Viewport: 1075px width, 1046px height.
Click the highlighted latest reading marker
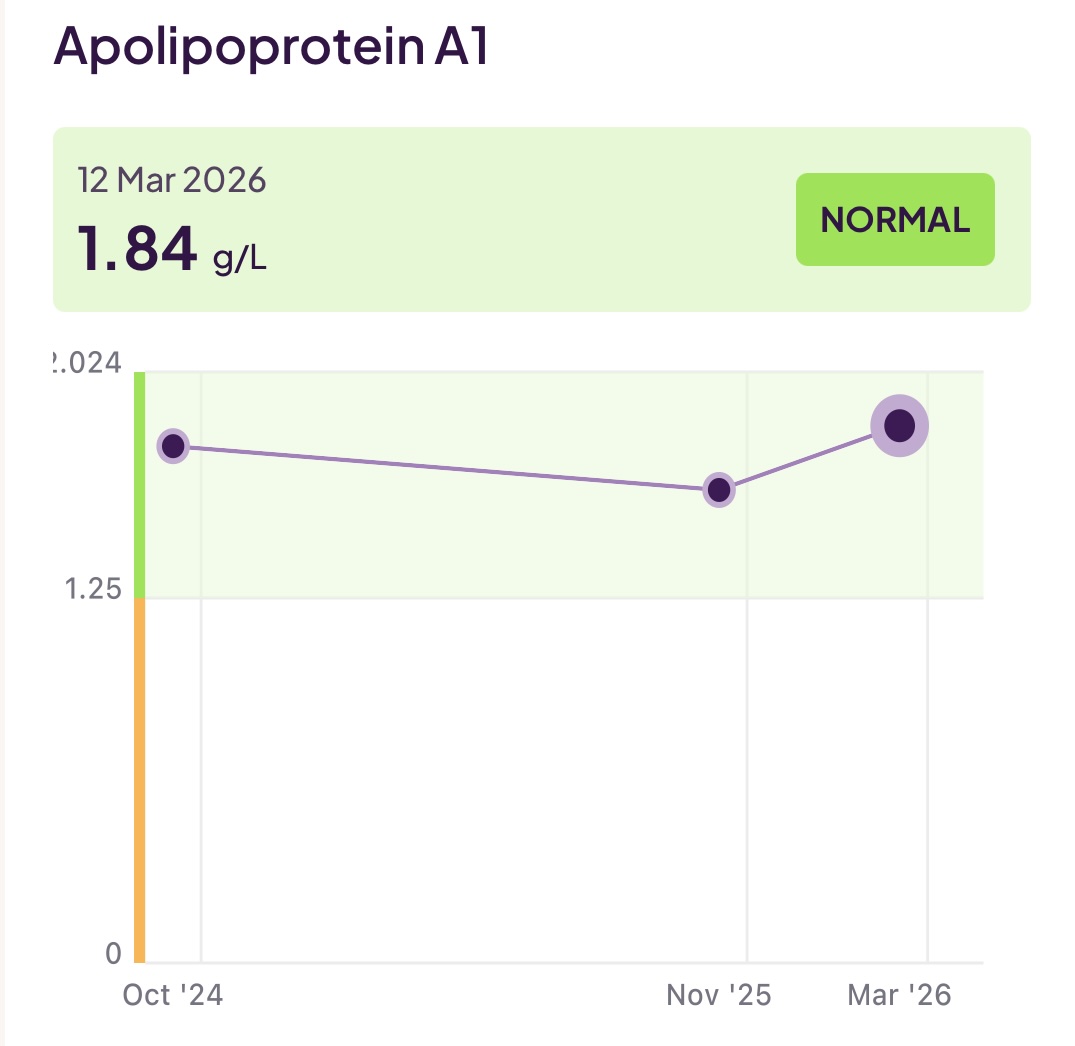[899, 426]
